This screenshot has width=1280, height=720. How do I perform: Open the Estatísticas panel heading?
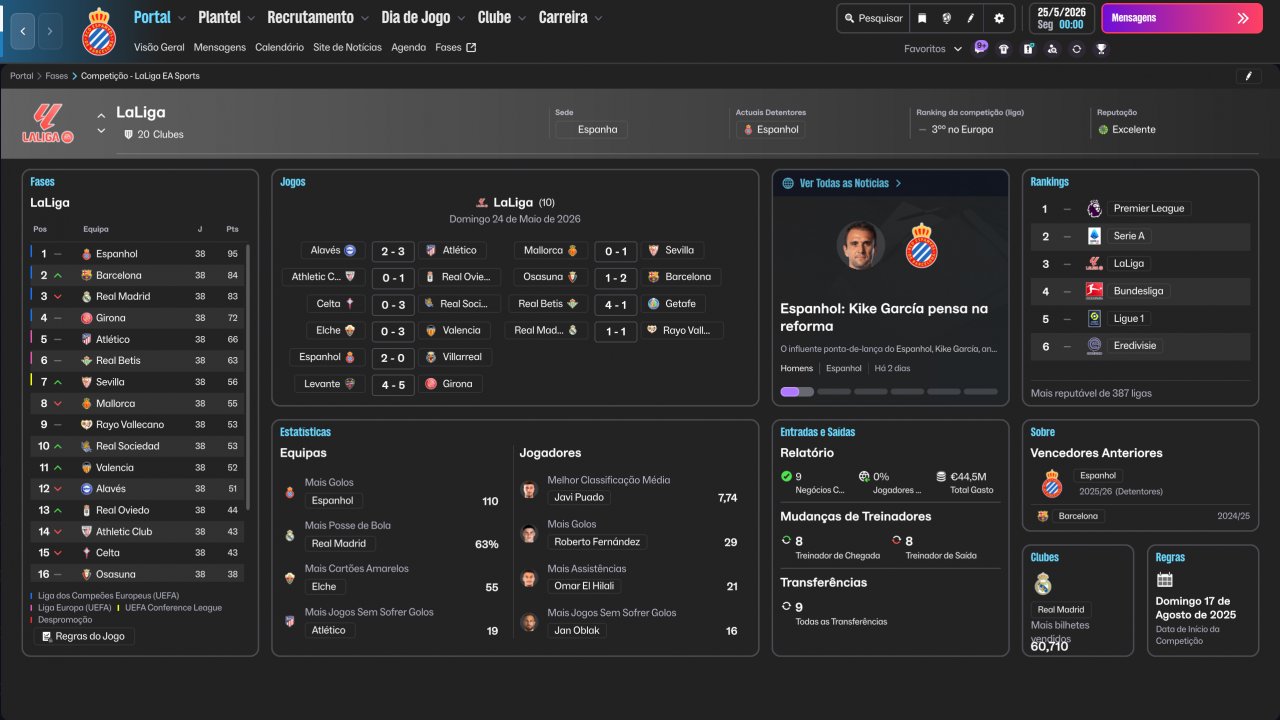[x=306, y=432]
